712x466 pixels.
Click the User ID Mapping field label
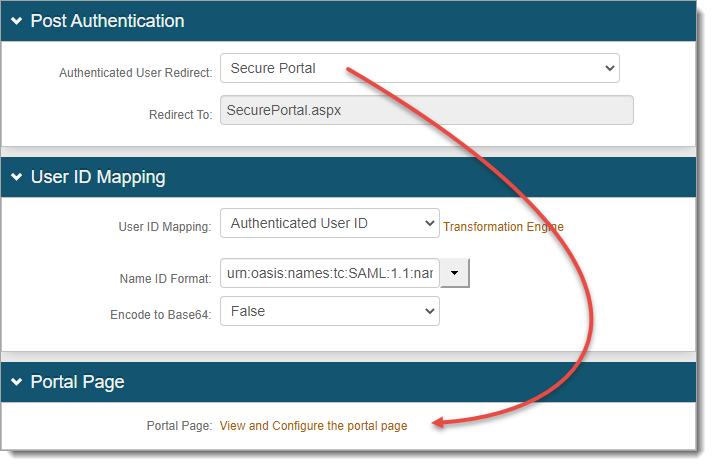click(165, 227)
